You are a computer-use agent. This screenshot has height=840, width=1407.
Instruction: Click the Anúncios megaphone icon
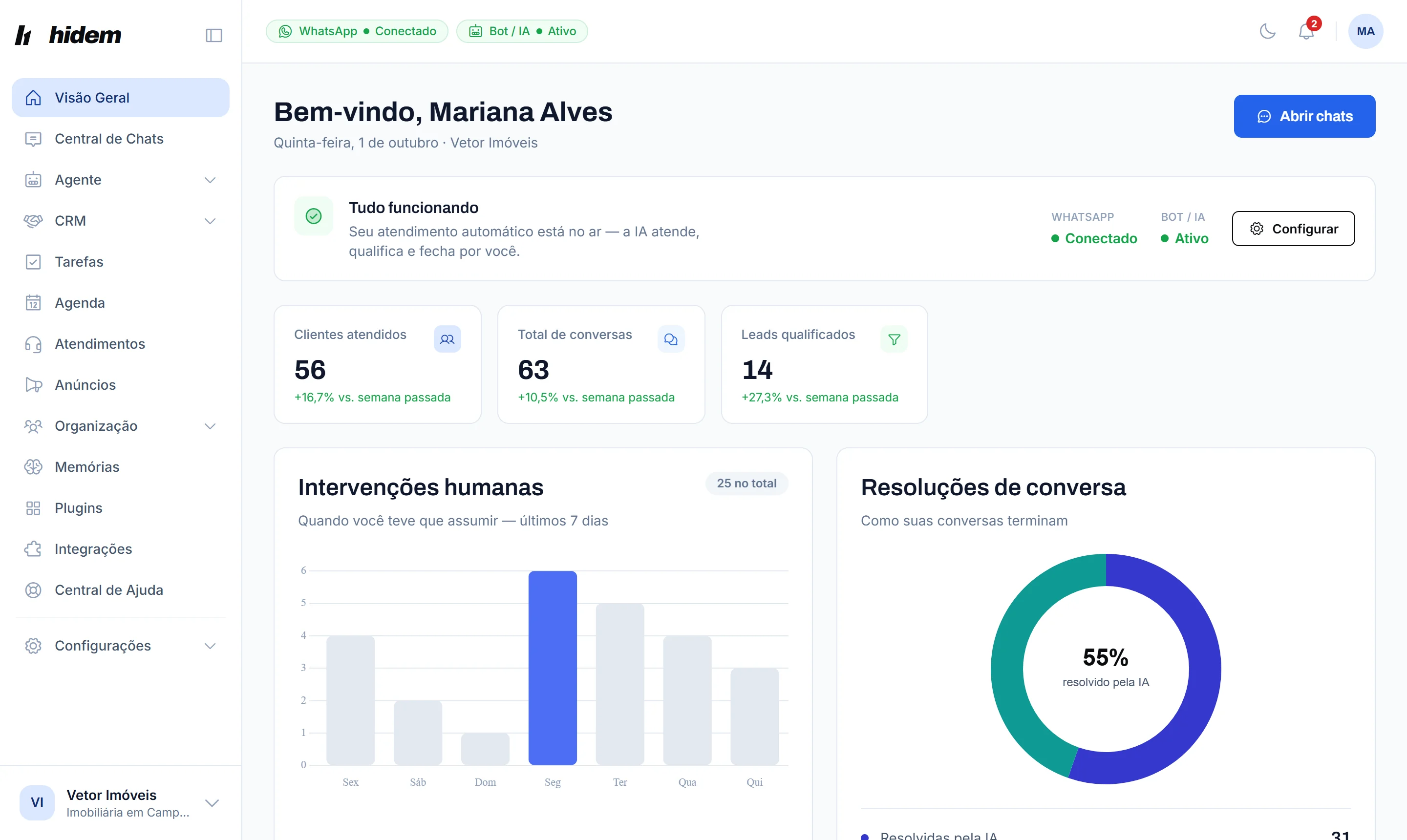pos(33,385)
